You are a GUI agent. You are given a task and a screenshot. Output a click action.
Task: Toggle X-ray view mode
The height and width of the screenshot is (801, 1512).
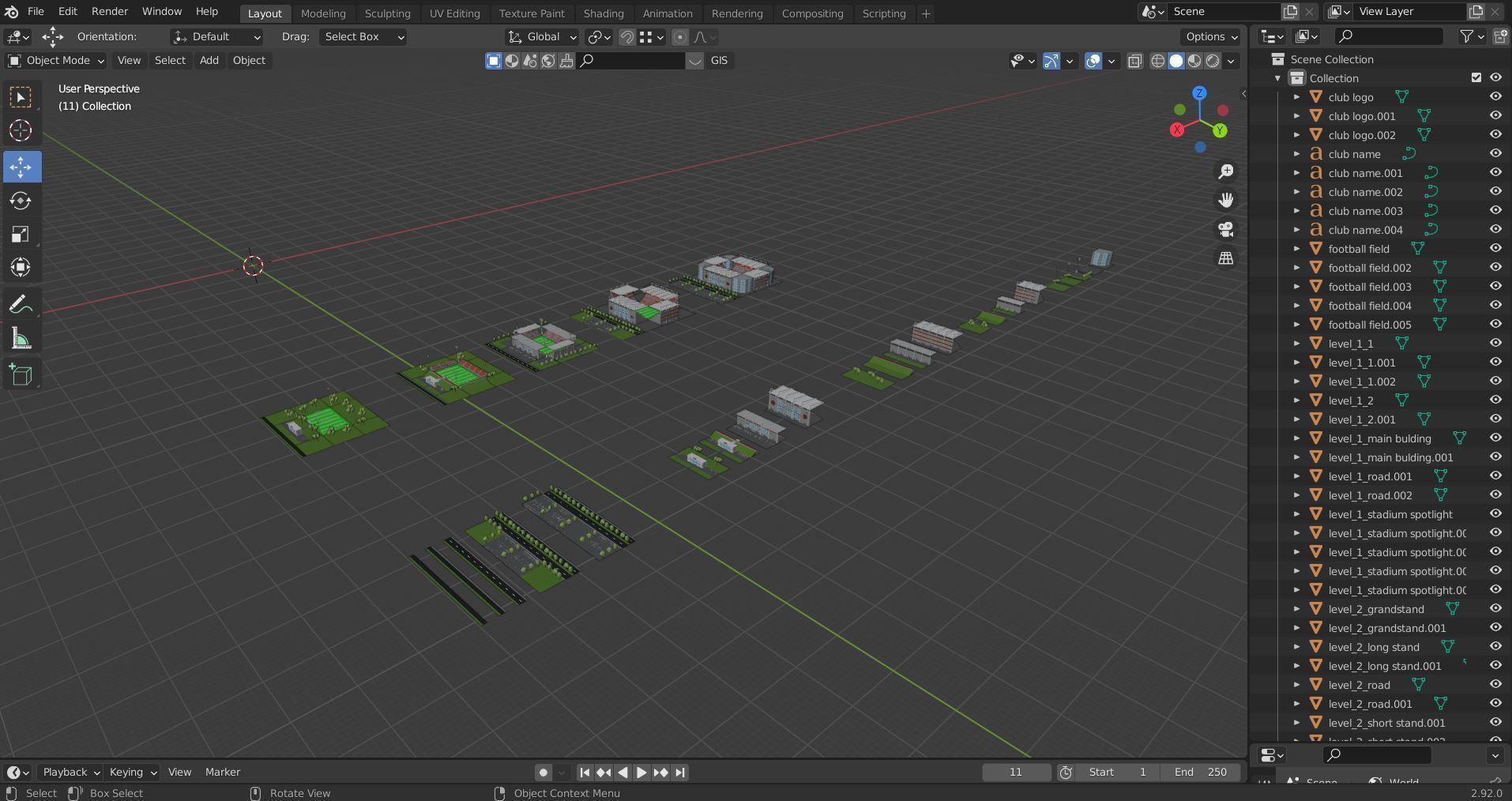tap(1135, 61)
